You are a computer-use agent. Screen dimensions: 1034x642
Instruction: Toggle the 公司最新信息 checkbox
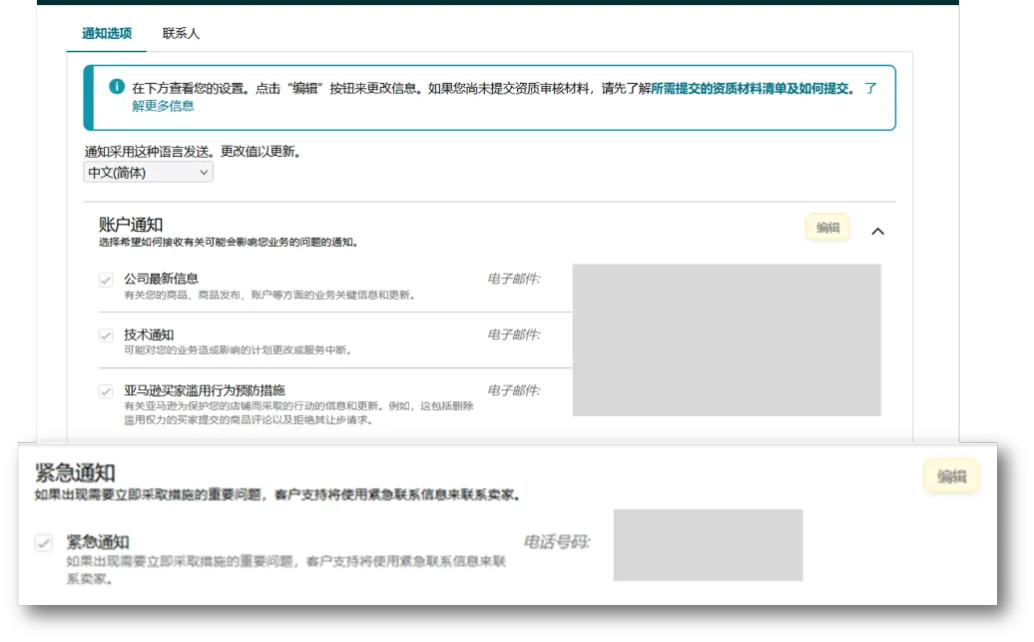(x=107, y=280)
